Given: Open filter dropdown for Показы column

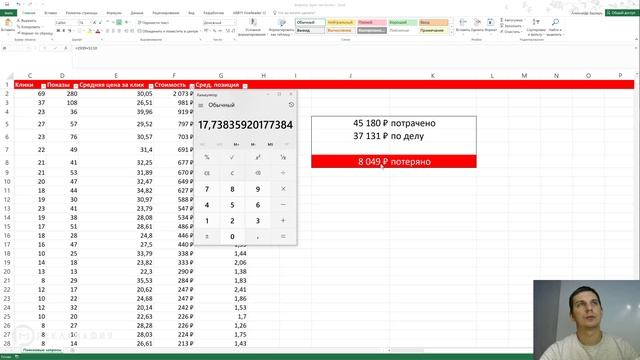Looking at the screenshot, I should pos(76,86).
